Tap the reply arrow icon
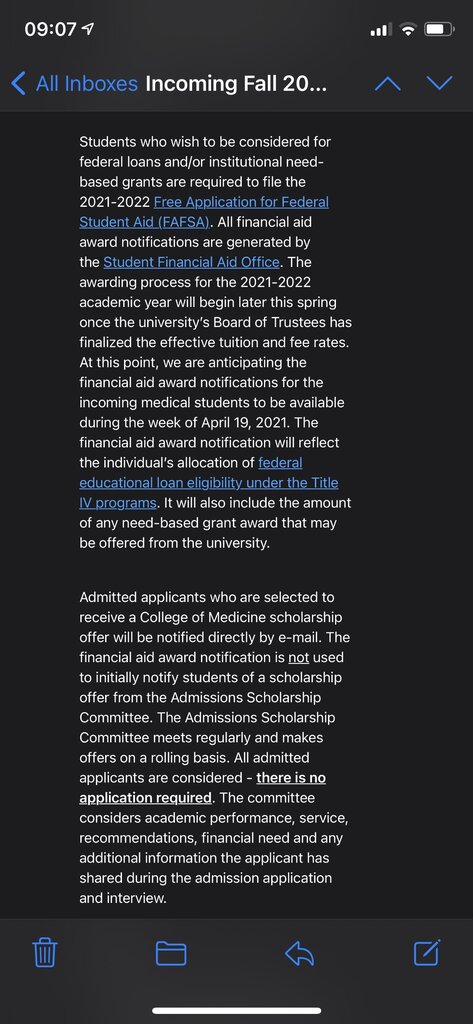Image resolution: width=473 pixels, height=1024 pixels. [299, 953]
